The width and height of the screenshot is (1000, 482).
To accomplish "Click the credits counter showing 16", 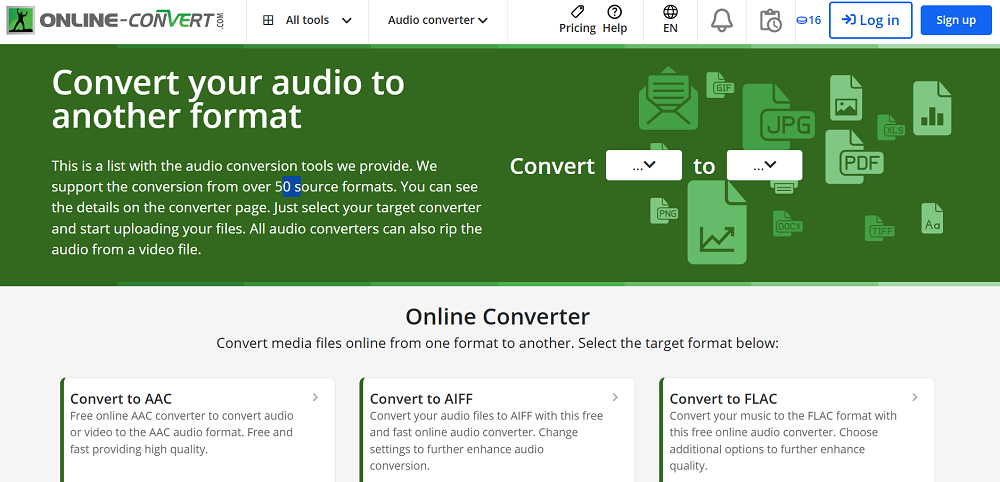I will tap(808, 20).
